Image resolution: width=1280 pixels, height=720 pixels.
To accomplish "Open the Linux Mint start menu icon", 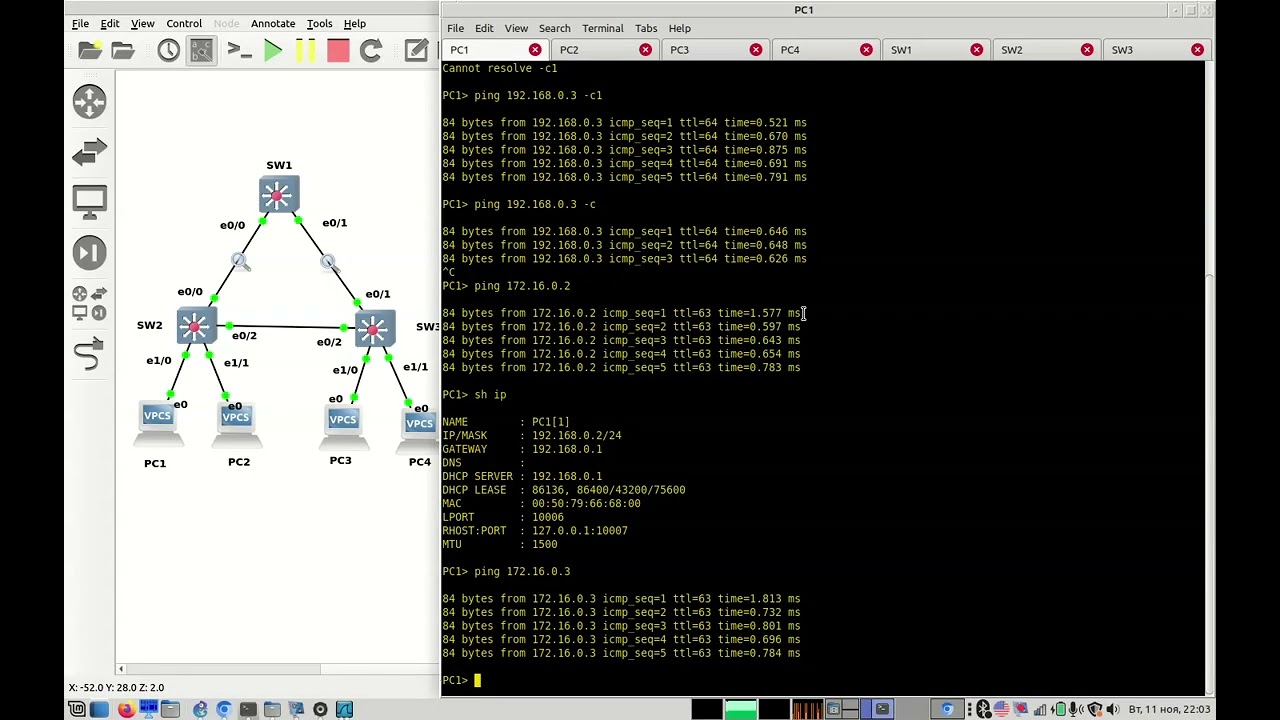I will pos(77,710).
